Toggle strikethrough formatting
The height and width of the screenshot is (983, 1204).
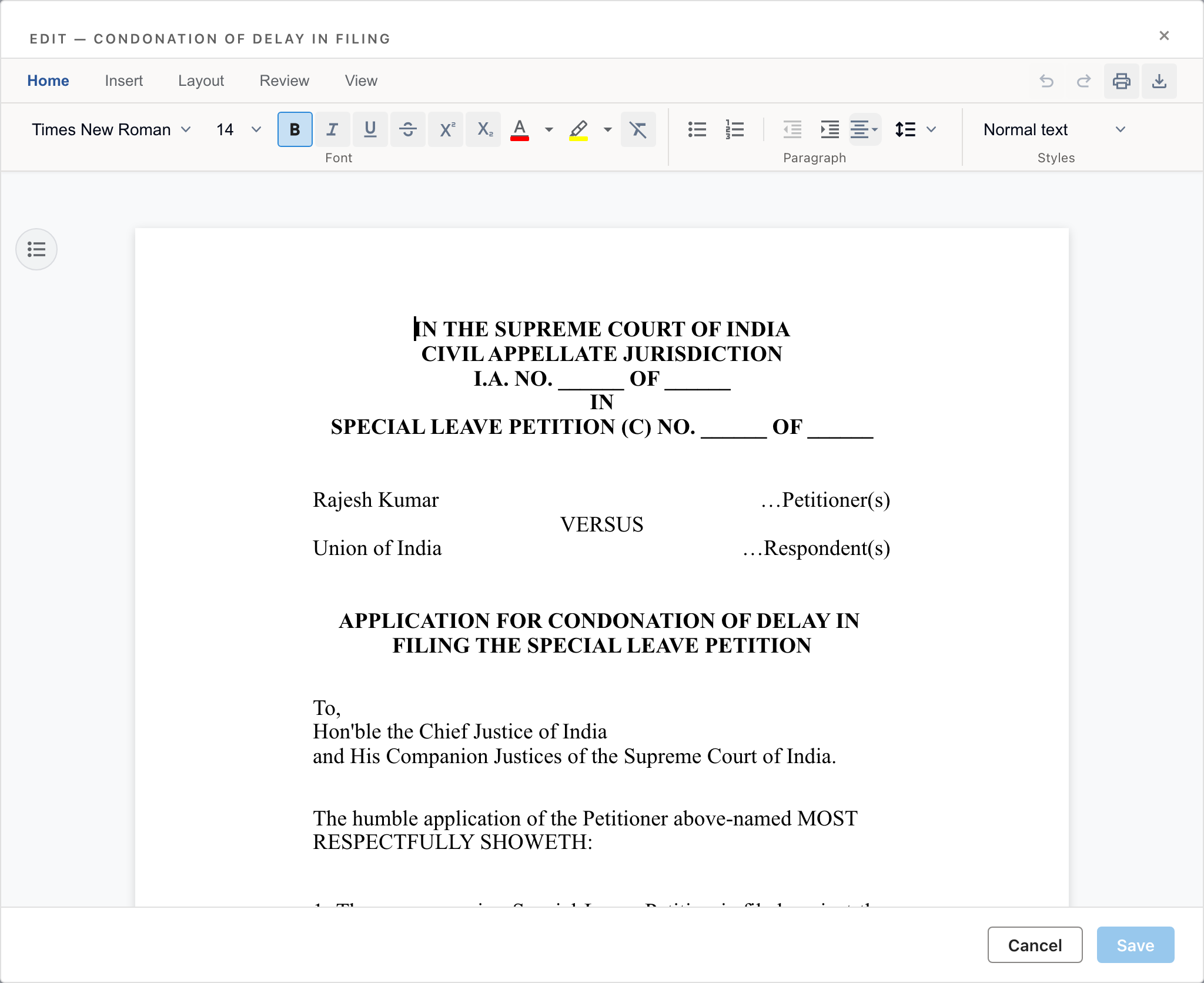tap(407, 129)
